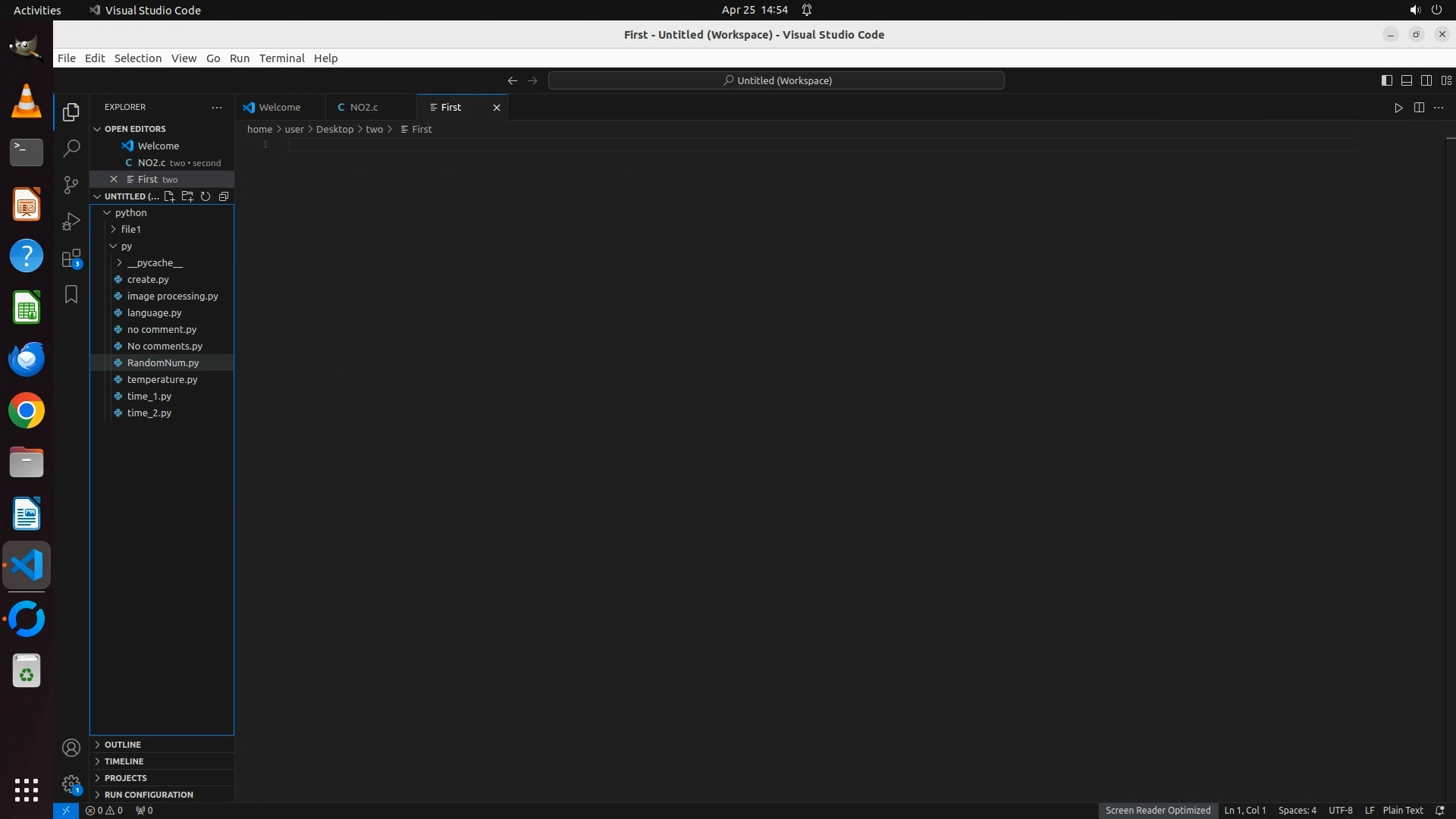This screenshot has width=1456, height=819.
Task: Switch to the NO2.c tab
Action: [x=364, y=108]
